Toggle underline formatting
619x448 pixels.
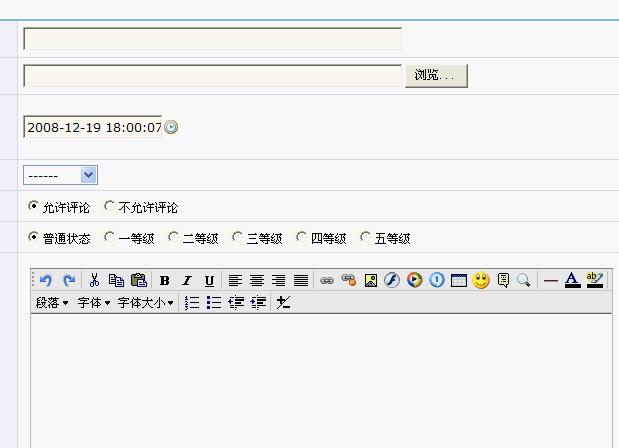point(209,281)
